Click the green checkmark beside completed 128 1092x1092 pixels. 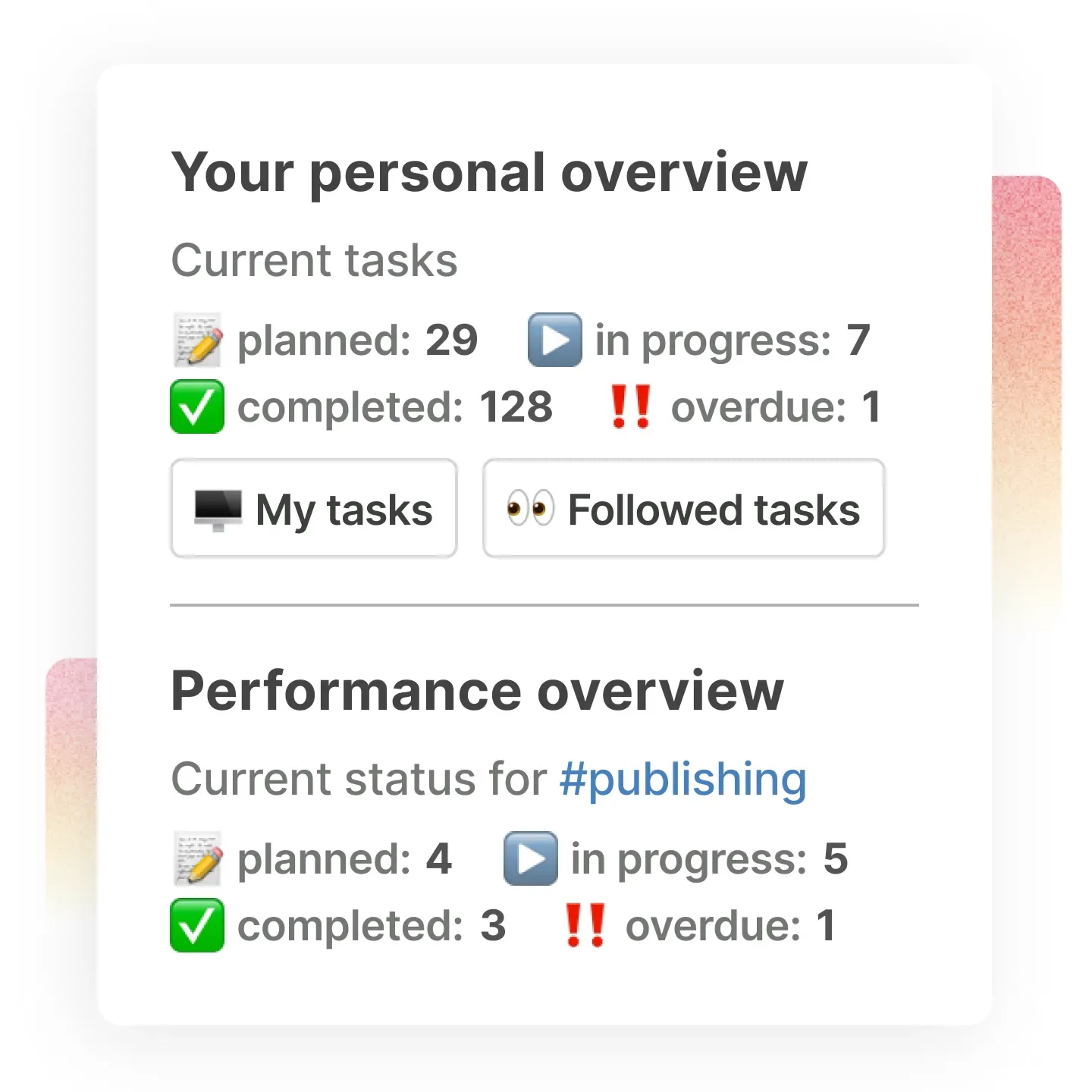pos(197,407)
